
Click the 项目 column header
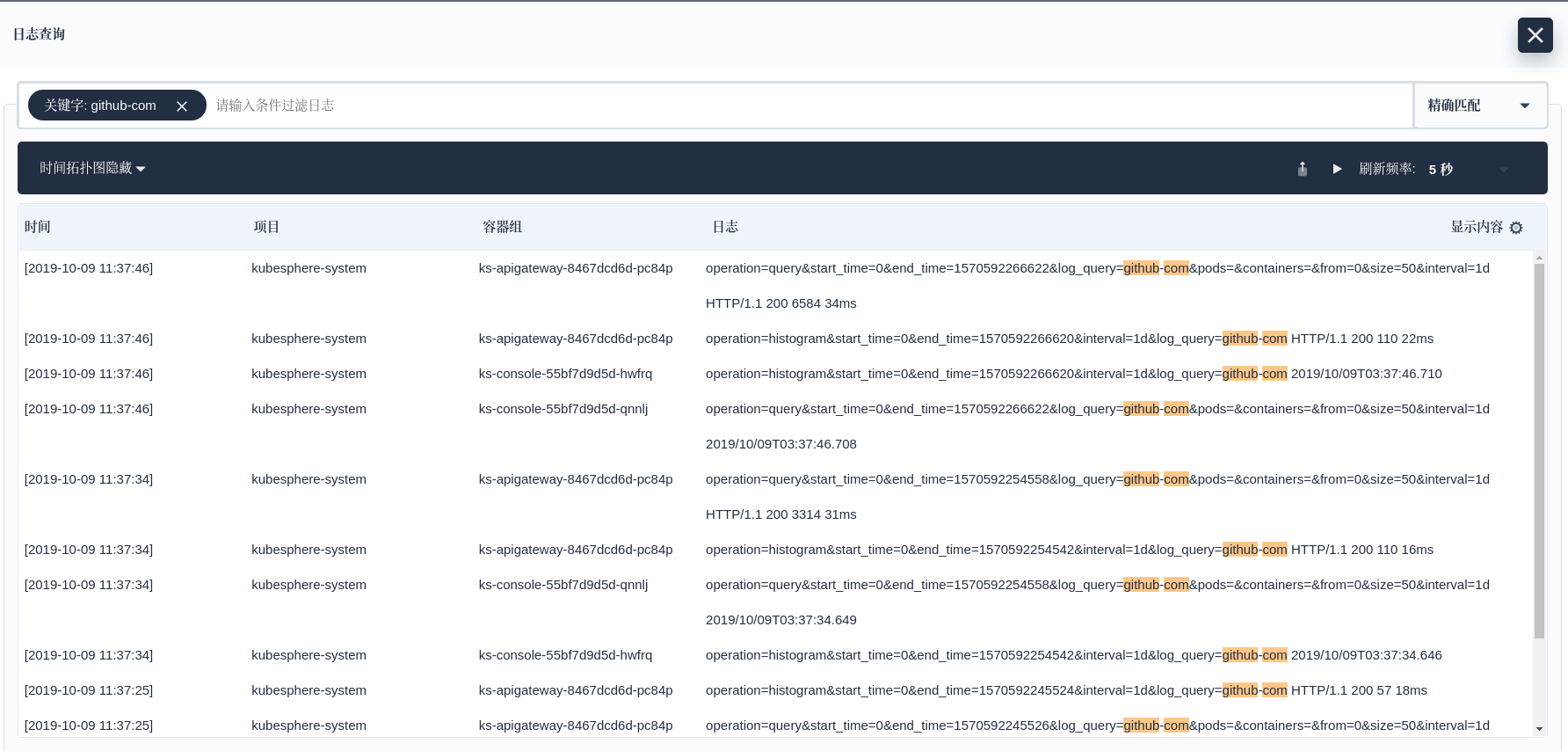(266, 227)
